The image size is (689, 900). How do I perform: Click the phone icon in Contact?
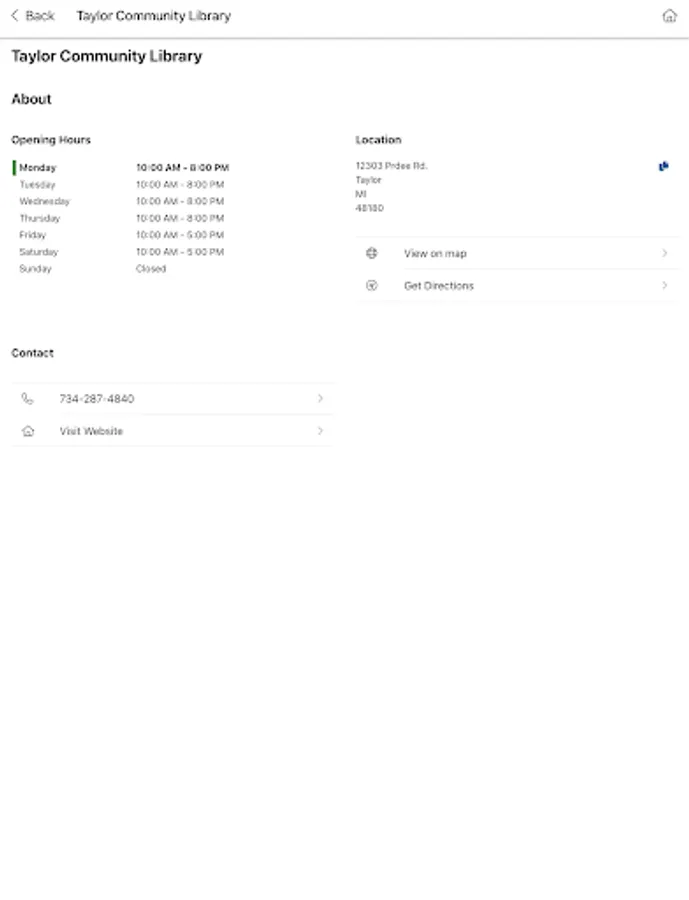pos(28,398)
